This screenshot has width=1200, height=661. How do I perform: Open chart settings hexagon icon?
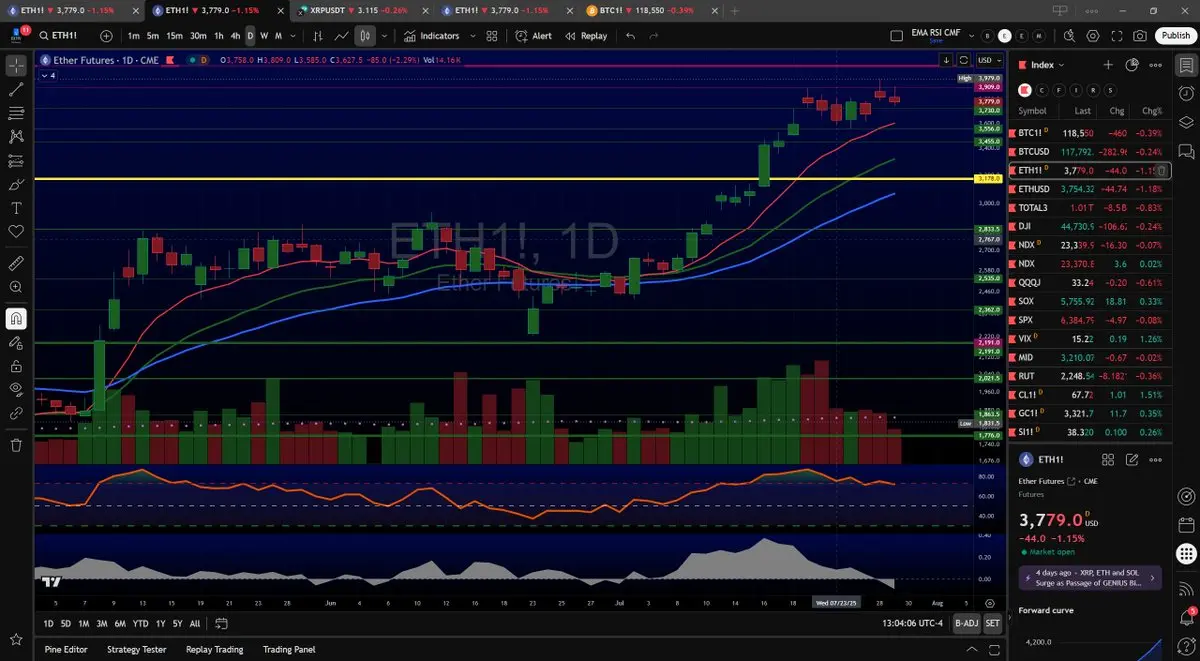point(1092,36)
